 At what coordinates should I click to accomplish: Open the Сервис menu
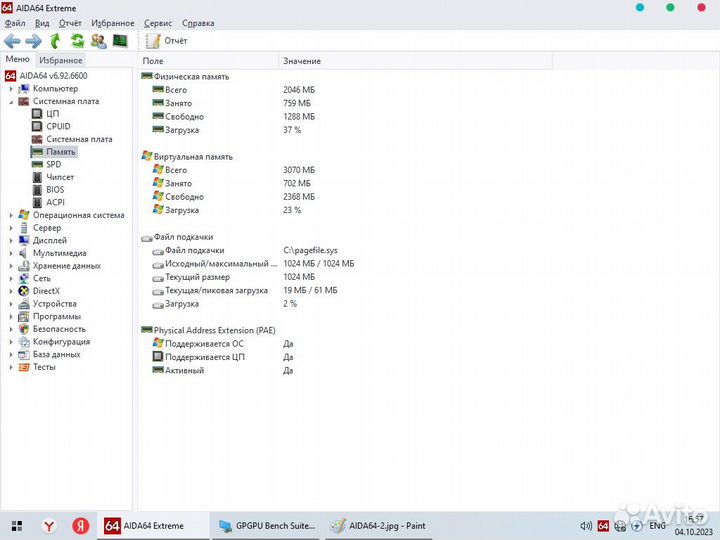coord(157,22)
